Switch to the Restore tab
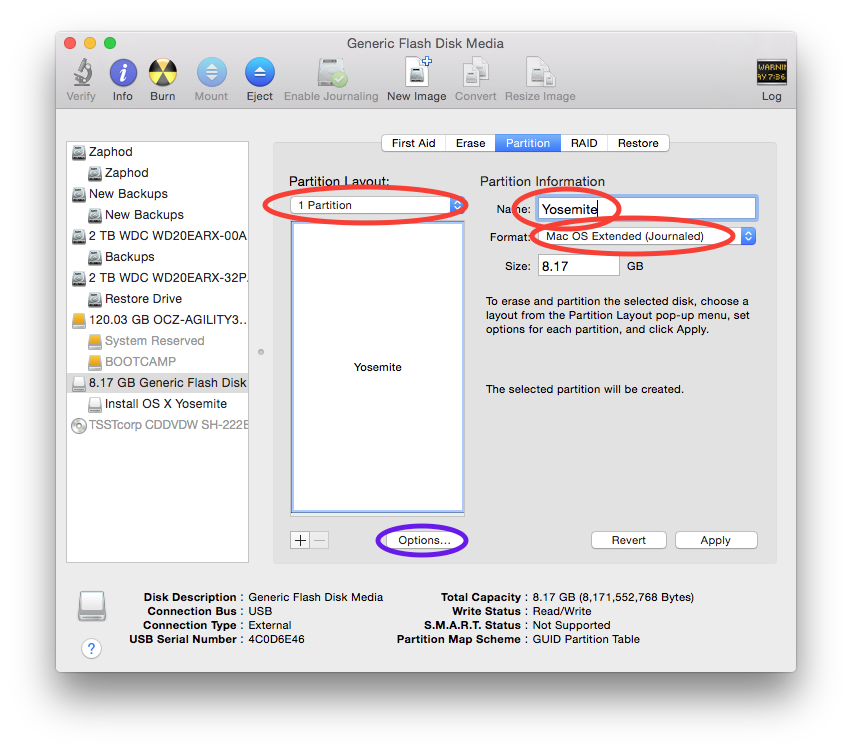 [638, 143]
